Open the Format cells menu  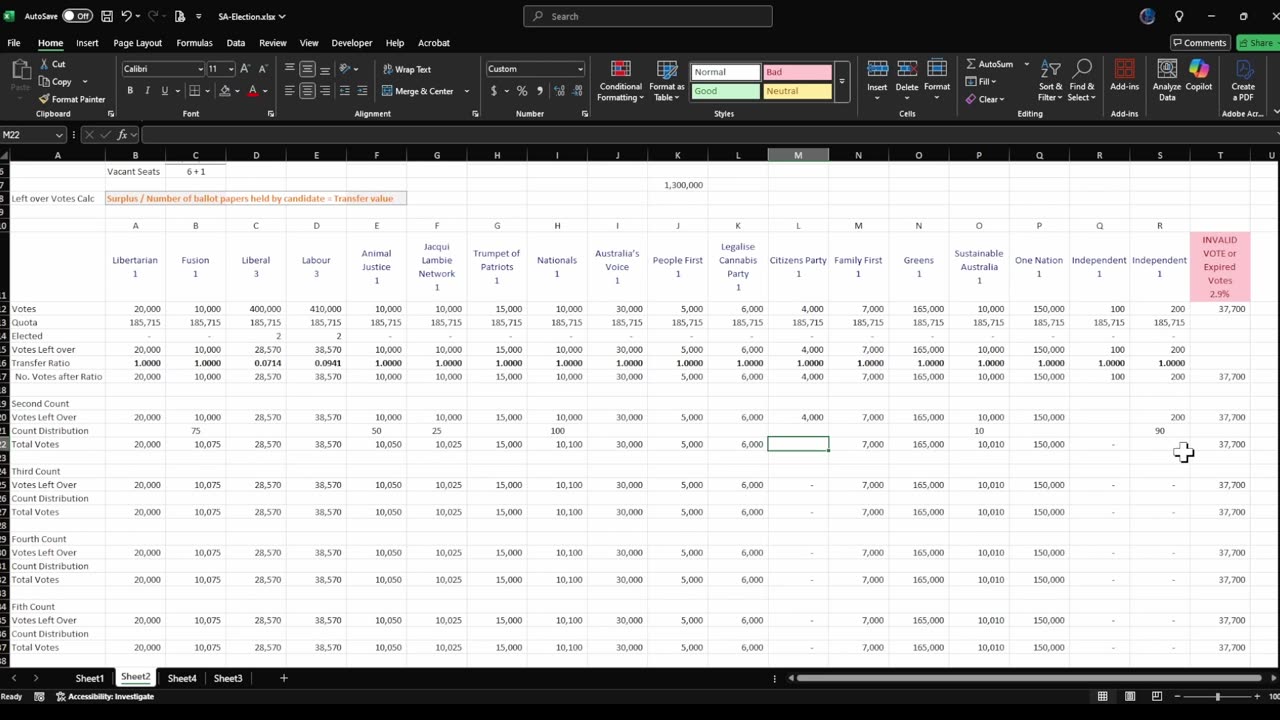click(x=937, y=78)
